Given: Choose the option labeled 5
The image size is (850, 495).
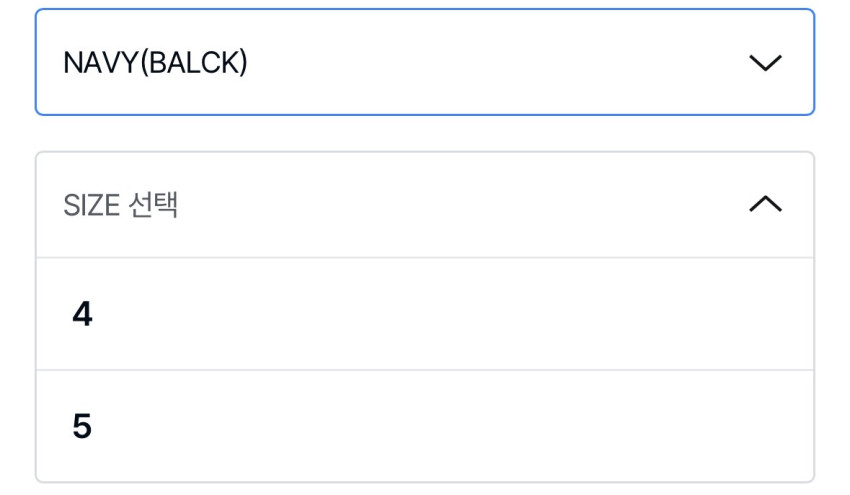Looking at the screenshot, I should tap(82, 427).
